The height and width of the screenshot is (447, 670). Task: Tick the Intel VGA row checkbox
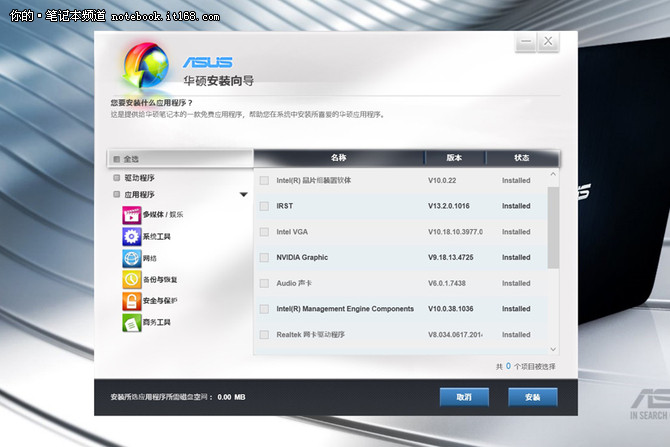tap(264, 232)
